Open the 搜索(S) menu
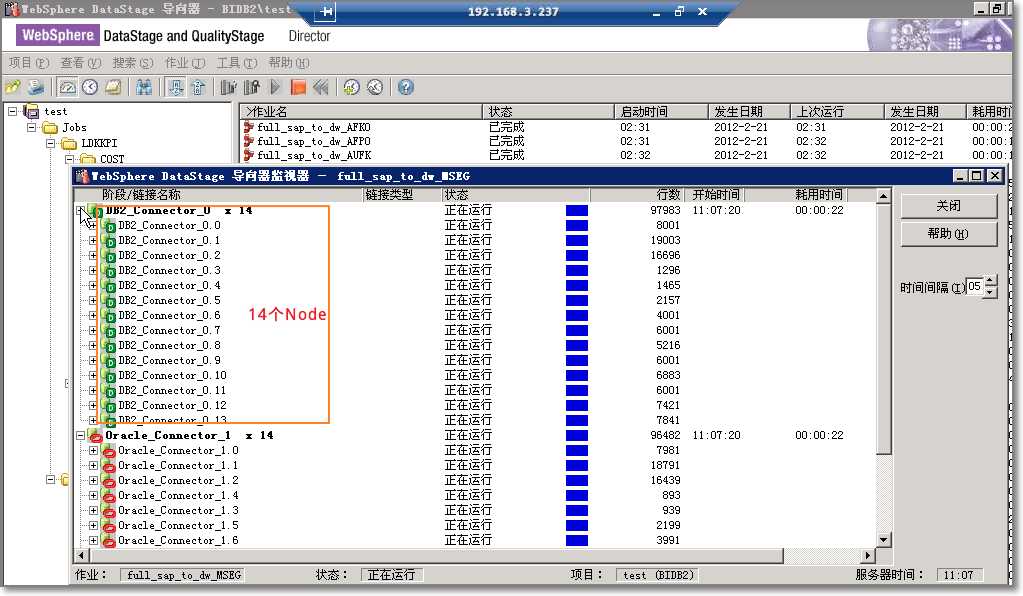Viewport: 1023px width, 596px height. pos(132,63)
